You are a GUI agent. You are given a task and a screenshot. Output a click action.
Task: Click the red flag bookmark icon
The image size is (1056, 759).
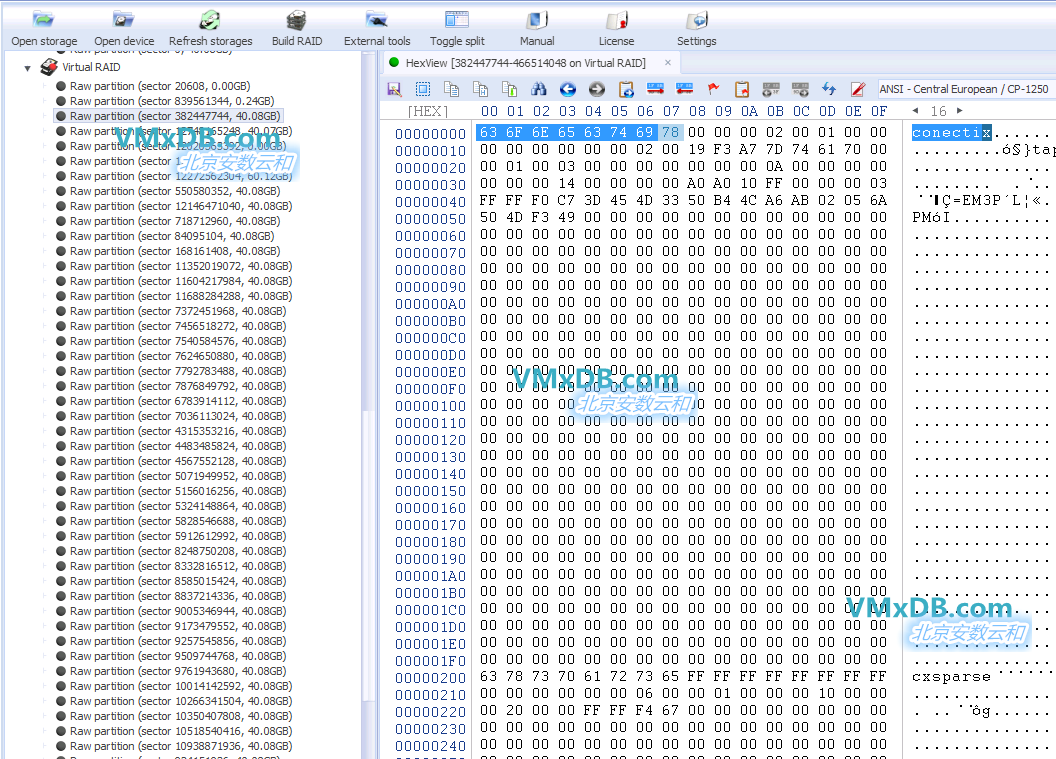pos(713,89)
